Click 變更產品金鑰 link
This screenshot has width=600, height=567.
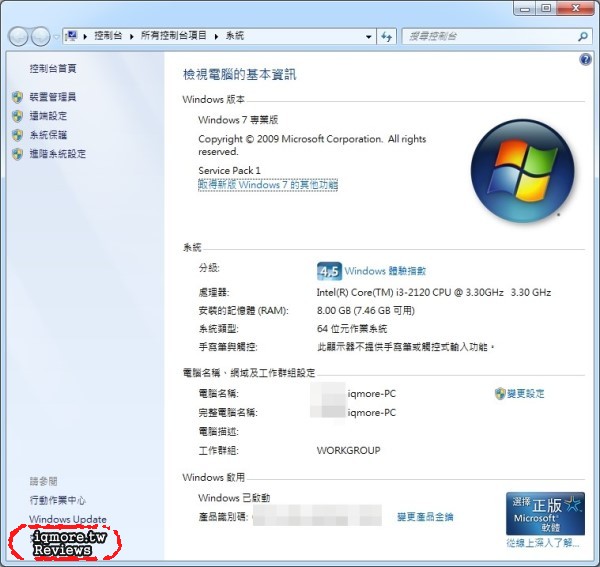click(x=425, y=517)
